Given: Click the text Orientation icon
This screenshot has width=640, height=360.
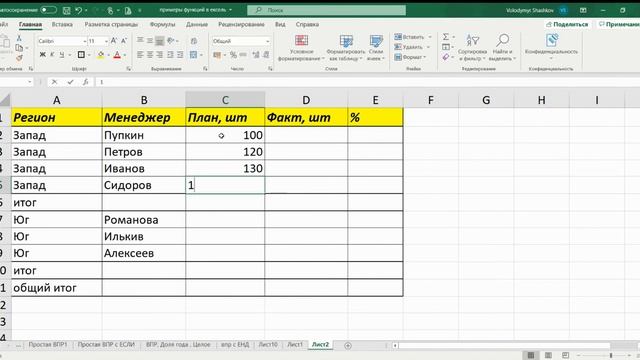Looking at the screenshot, I should click(171, 40).
